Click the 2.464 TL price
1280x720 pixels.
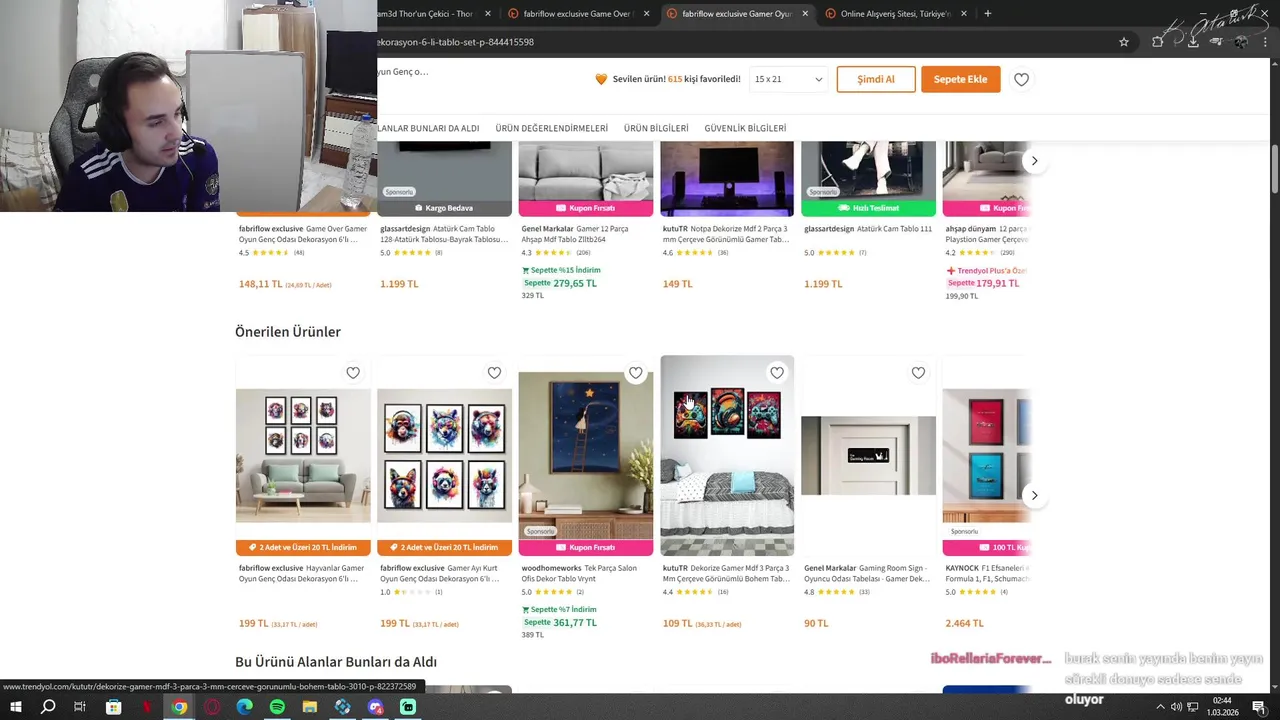965,623
